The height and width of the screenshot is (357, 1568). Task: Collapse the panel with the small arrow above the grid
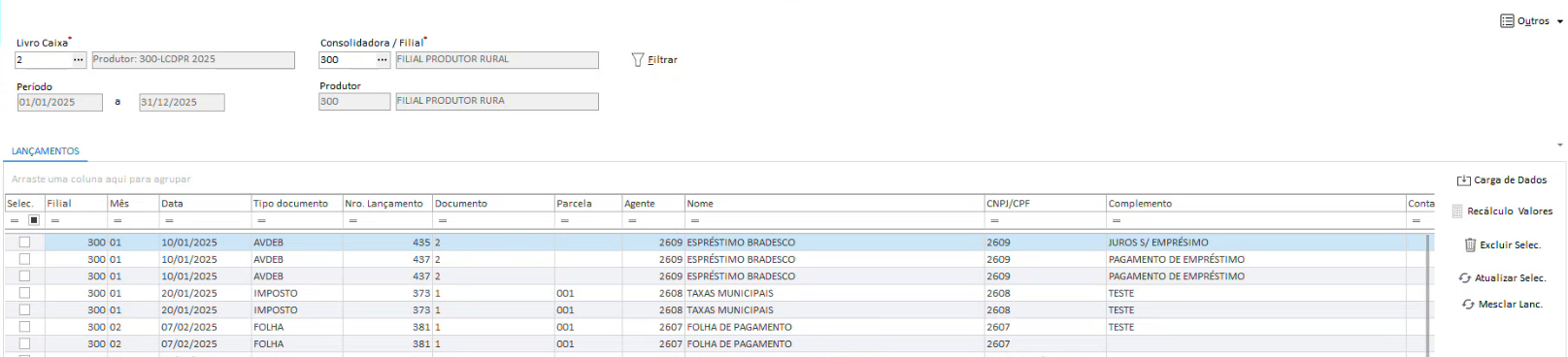(1560, 145)
